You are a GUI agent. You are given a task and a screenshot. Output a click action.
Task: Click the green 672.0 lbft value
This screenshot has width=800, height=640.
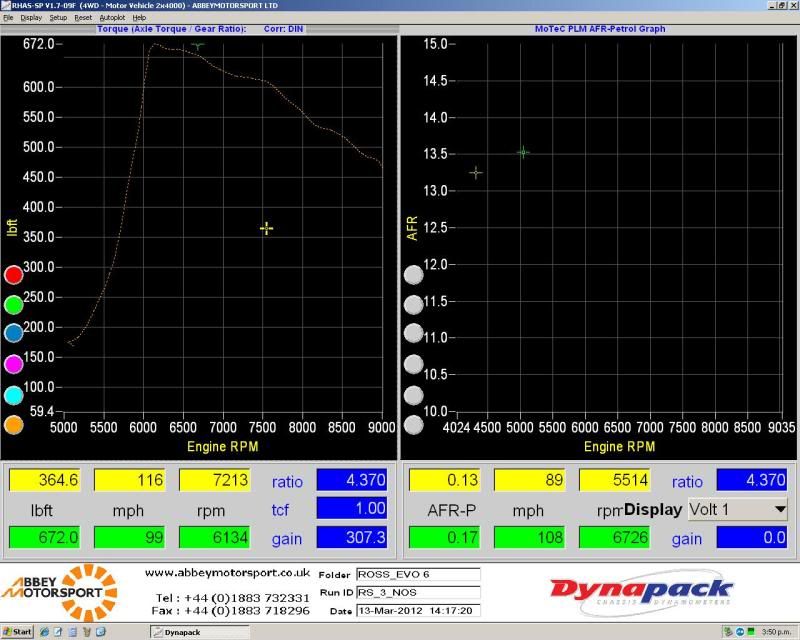pos(44,537)
